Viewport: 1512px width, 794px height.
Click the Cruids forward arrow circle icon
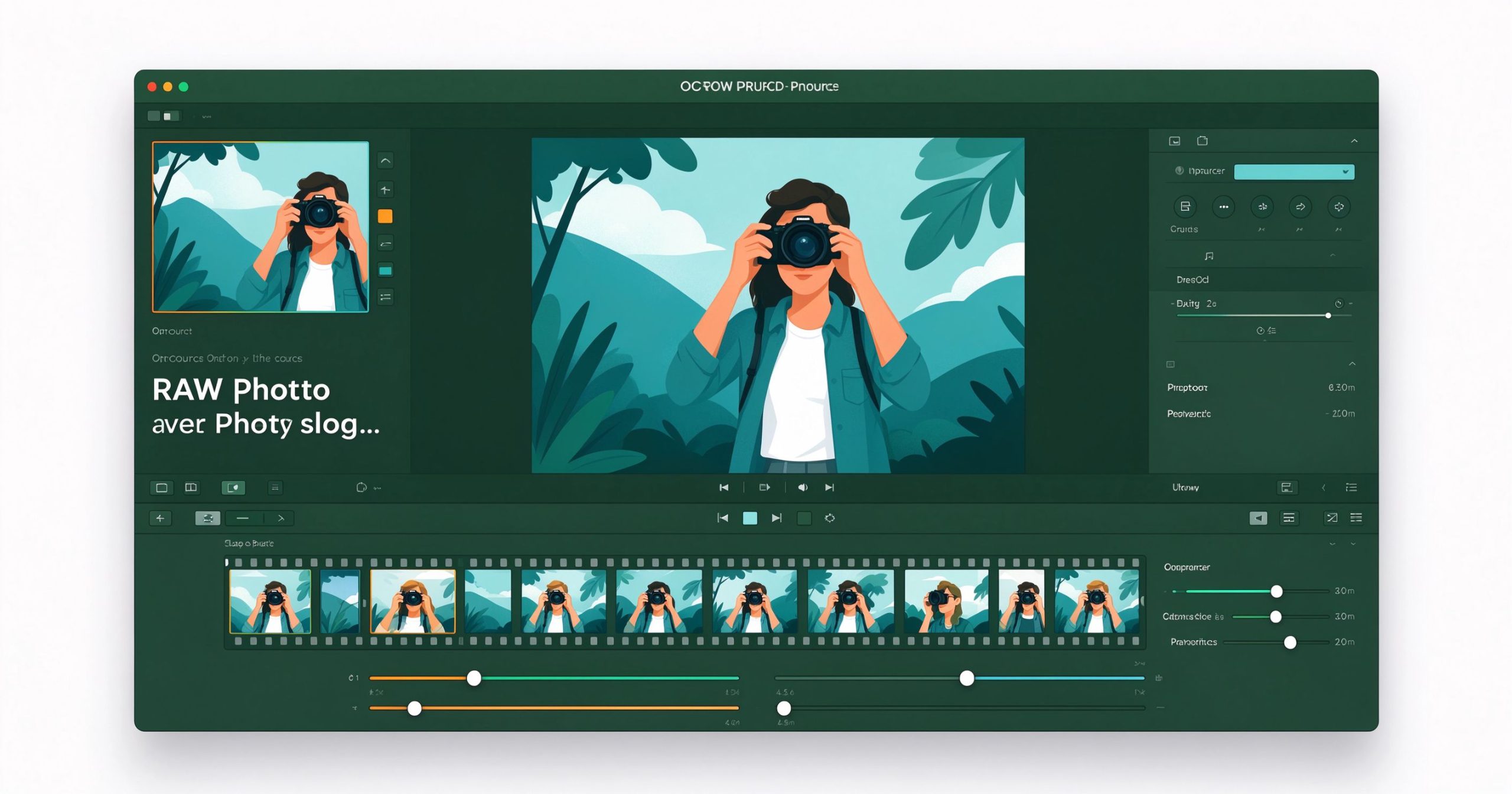point(1300,207)
